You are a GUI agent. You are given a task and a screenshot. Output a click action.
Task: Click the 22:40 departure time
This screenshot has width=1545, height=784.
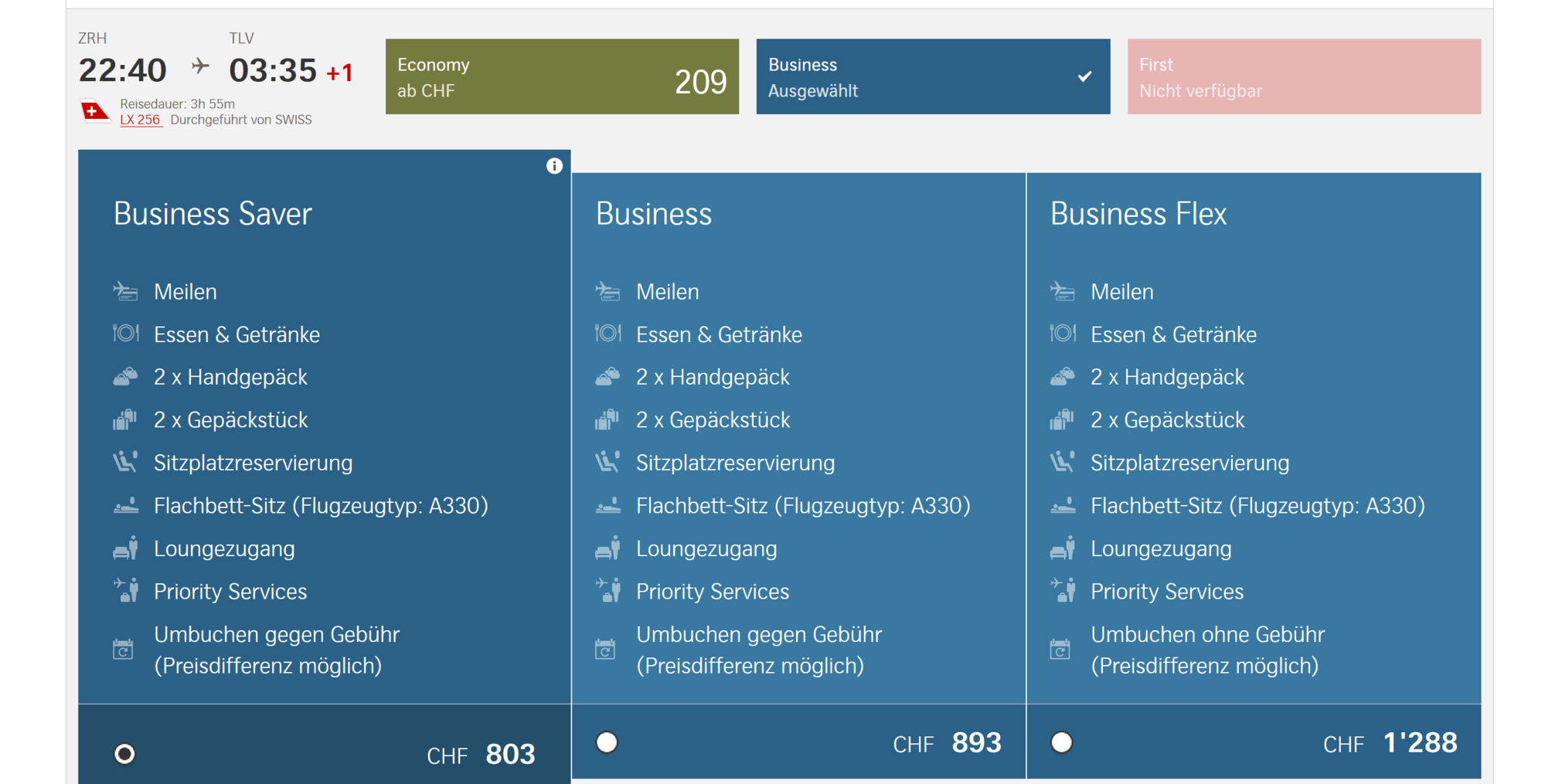tap(123, 71)
